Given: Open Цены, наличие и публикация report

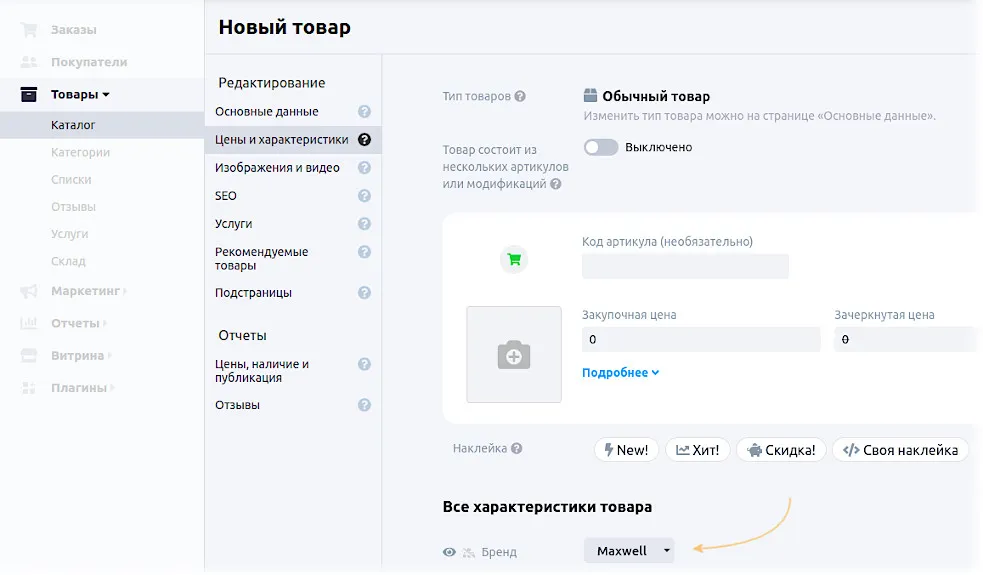Looking at the screenshot, I should pos(261,371).
